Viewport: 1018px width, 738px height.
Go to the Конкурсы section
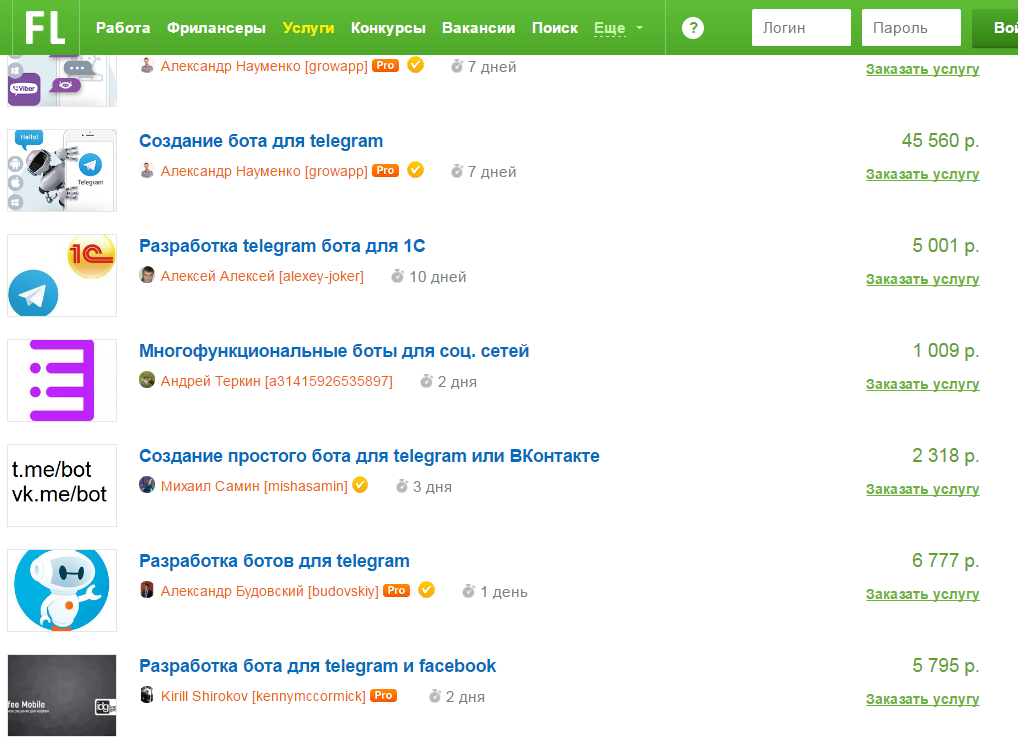click(388, 28)
